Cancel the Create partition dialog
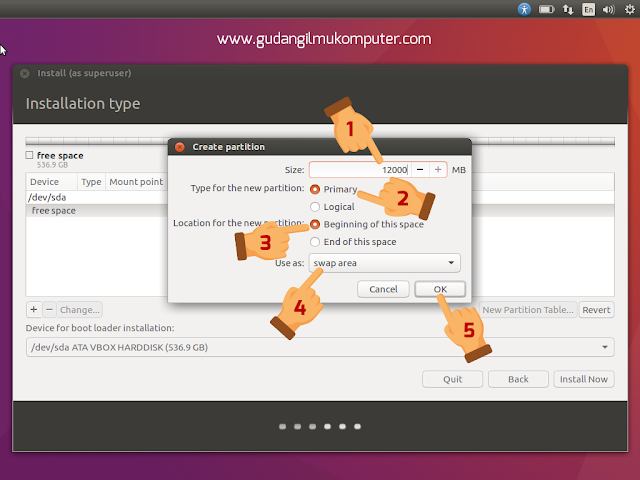The height and width of the screenshot is (480, 640). pyautogui.click(x=383, y=289)
